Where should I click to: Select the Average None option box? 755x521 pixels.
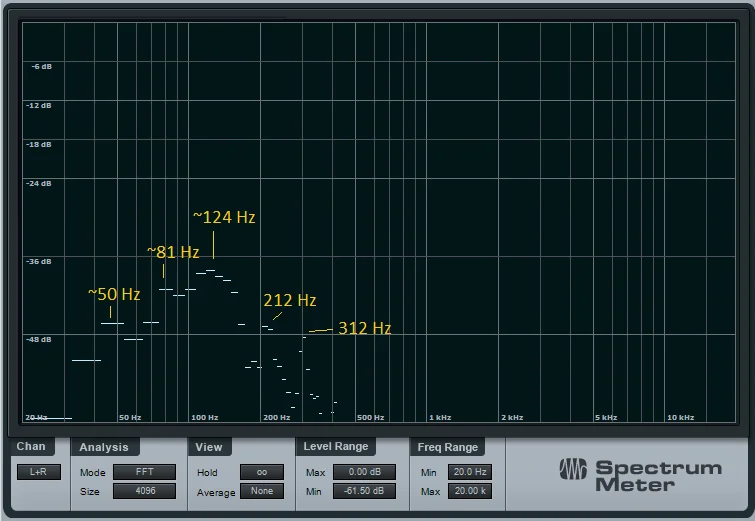262,491
